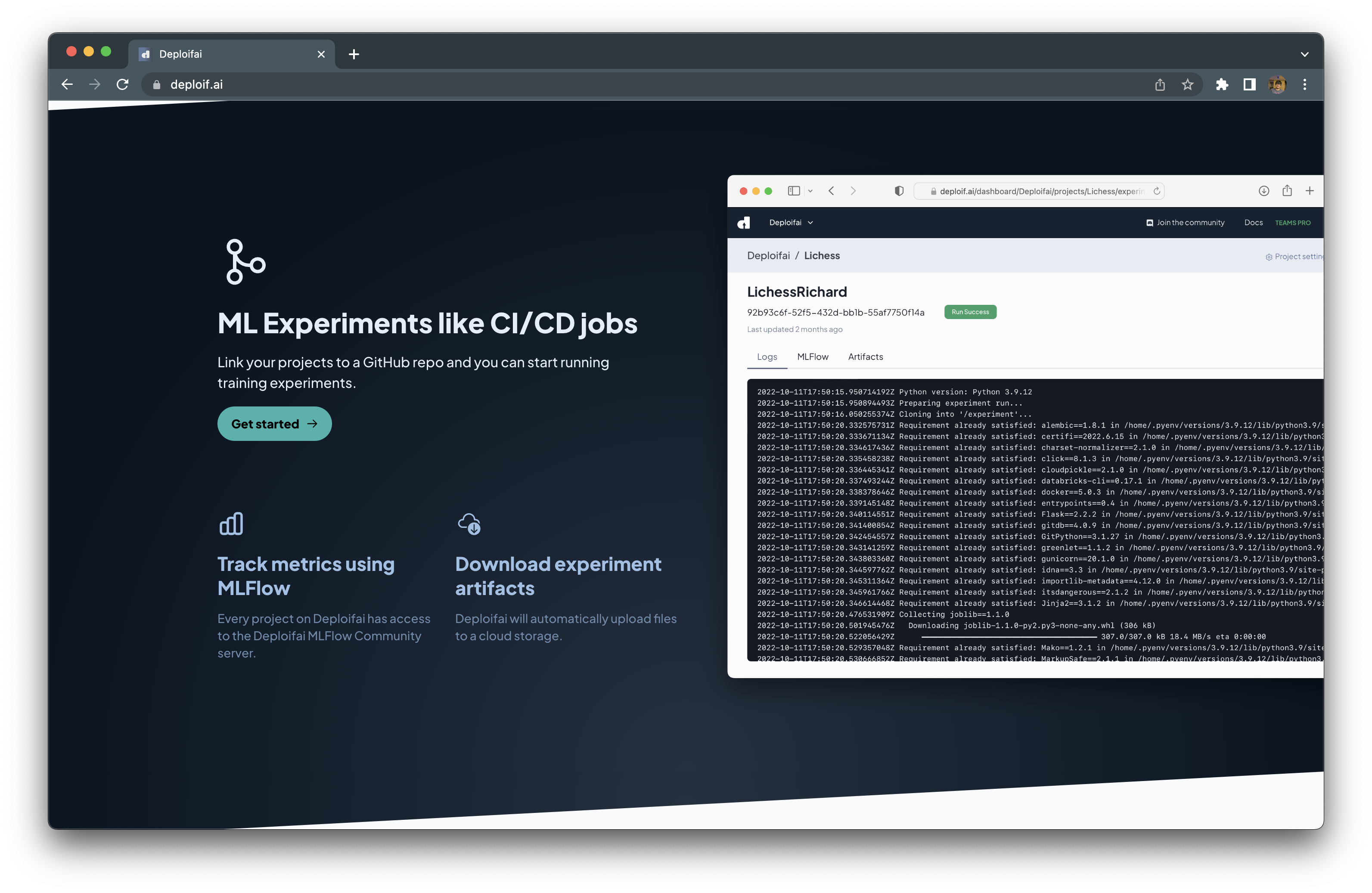Open the Docs link
This screenshot has width=1372, height=893.
pyautogui.click(x=1253, y=223)
